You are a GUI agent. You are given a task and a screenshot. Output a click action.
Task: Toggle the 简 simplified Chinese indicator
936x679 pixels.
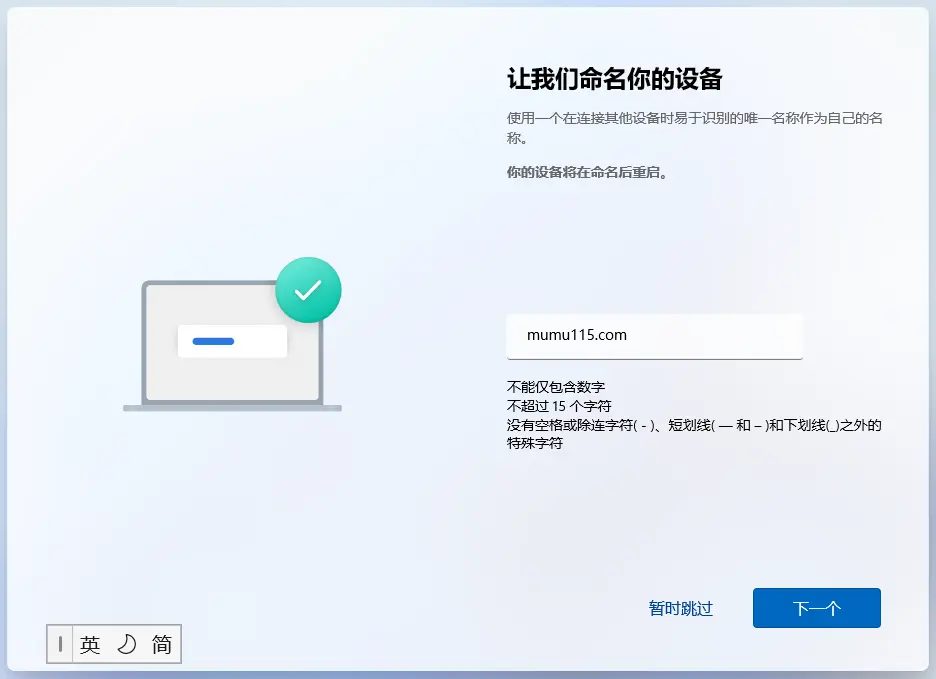tap(162, 645)
